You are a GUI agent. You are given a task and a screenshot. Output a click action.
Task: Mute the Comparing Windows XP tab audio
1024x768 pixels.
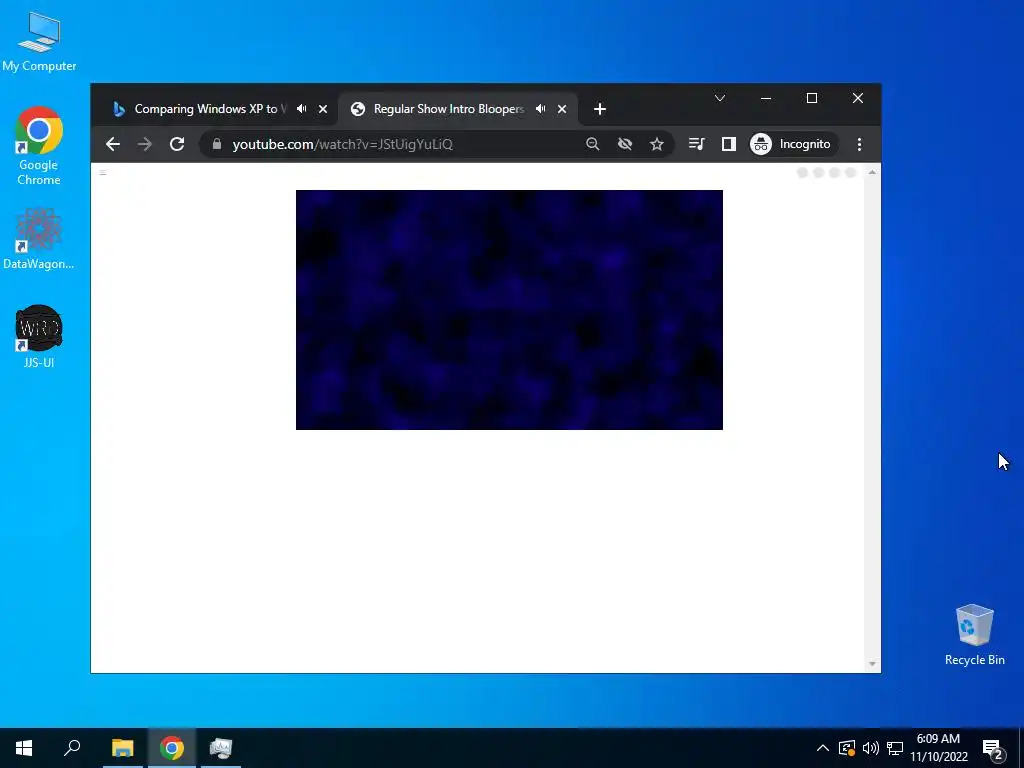pos(302,109)
